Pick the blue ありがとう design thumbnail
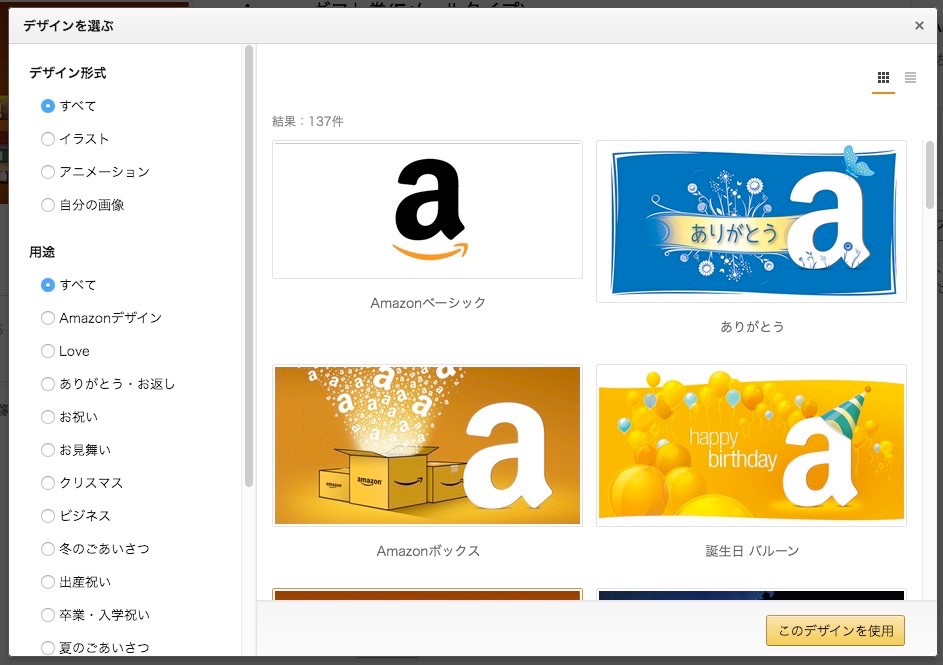The height and width of the screenshot is (665, 943). [751, 221]
